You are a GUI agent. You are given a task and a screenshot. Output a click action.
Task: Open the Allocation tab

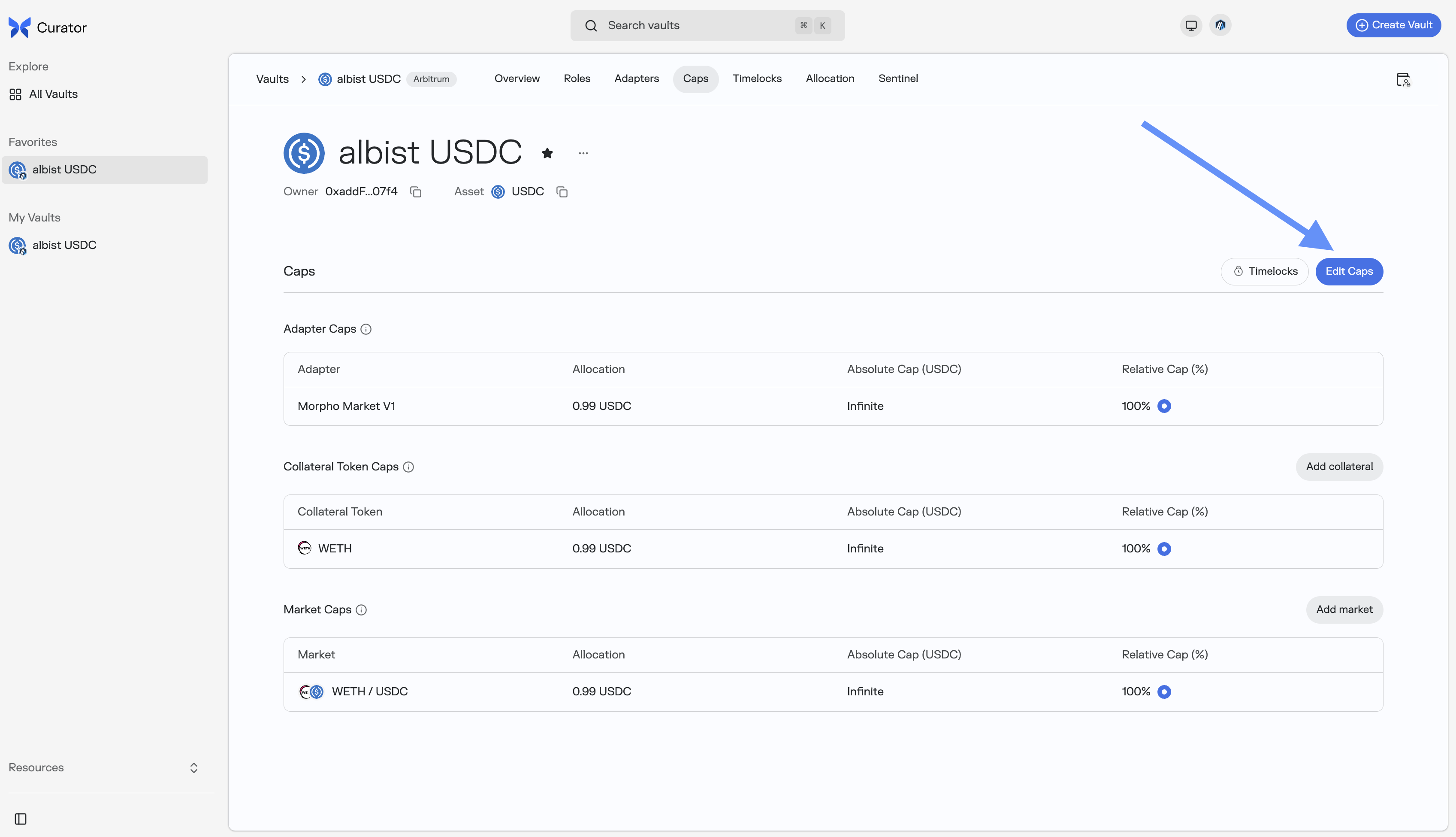[x=829, y=79]
